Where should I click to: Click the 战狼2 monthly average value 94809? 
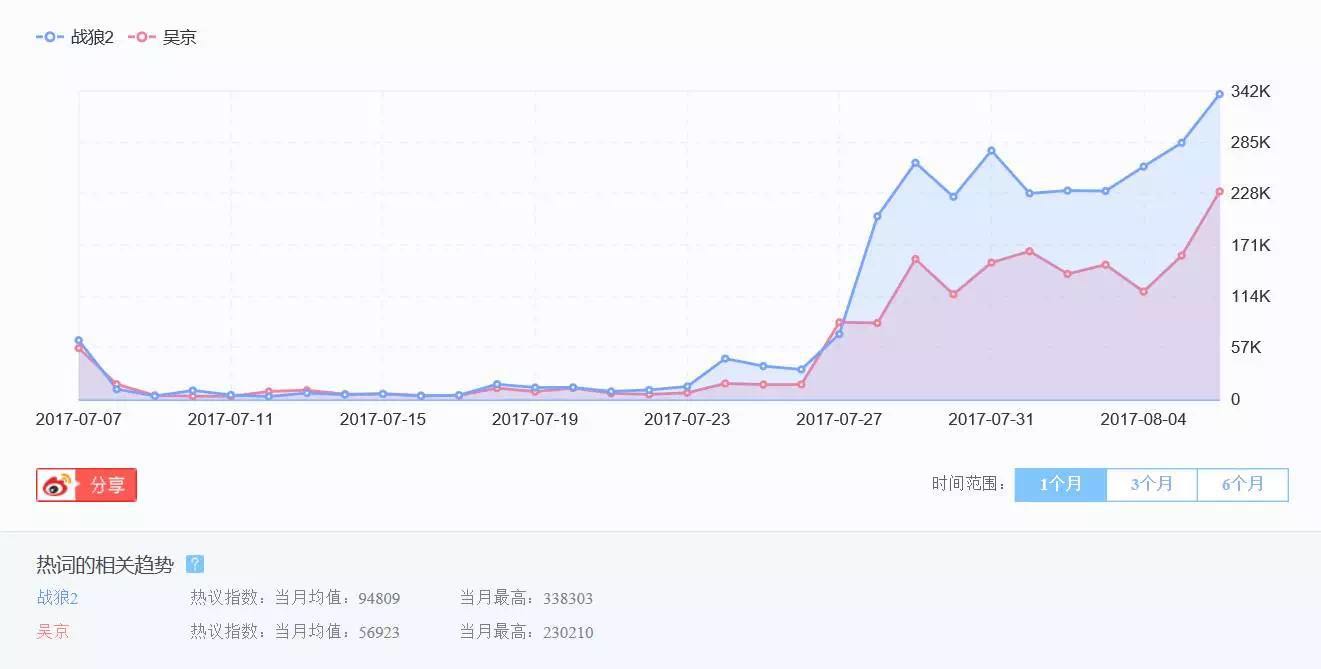pos(379,599)
